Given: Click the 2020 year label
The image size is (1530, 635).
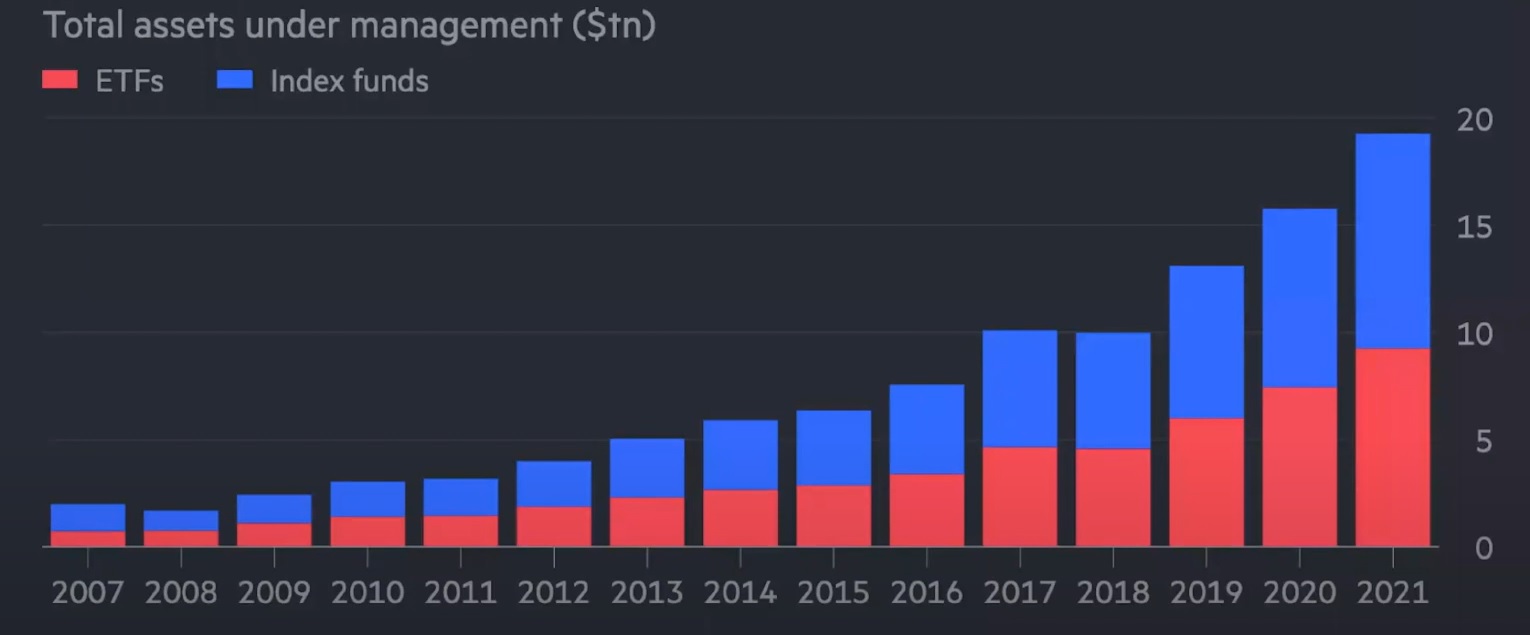Looking at the screenshot, I should [x=1300, y=593].
